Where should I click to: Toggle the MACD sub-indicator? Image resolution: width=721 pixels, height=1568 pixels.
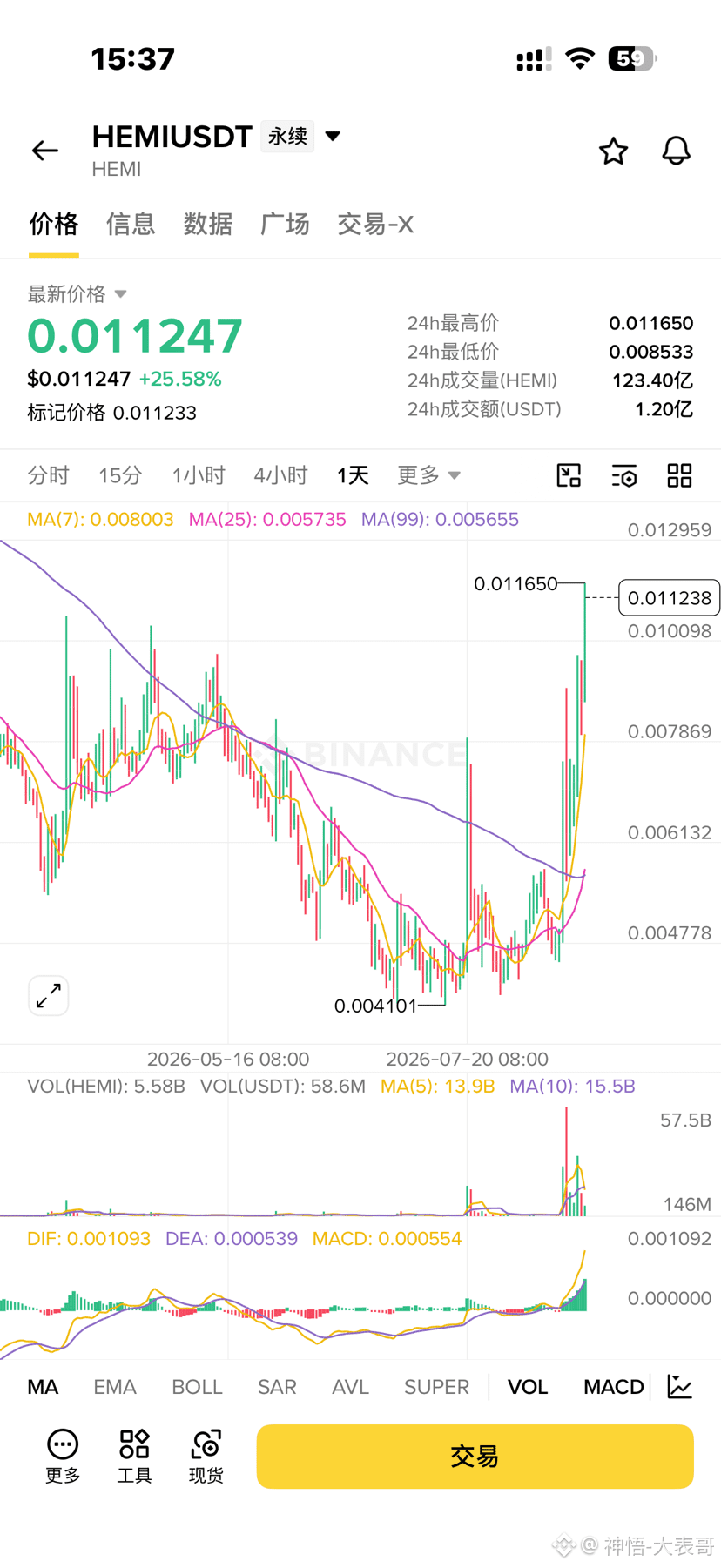pos(614,1387)
